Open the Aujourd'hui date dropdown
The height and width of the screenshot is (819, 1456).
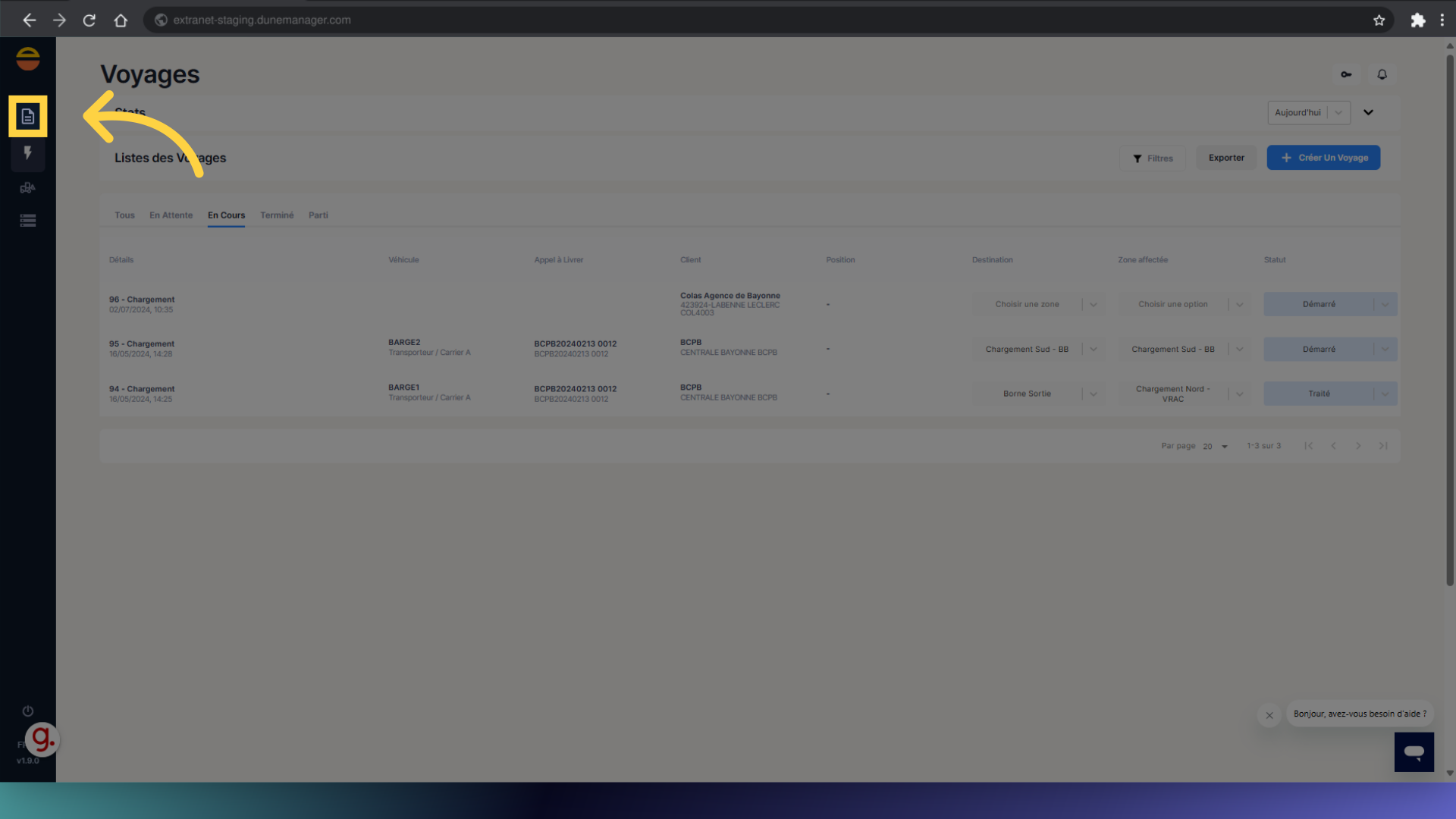click(1308, 112)
